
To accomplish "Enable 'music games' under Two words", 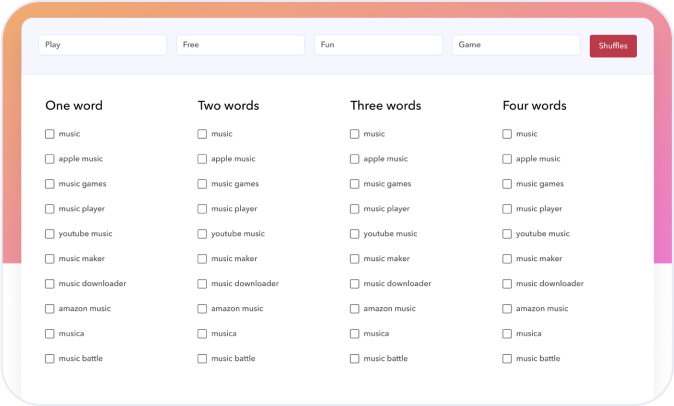I will click(x=202, y=184).
